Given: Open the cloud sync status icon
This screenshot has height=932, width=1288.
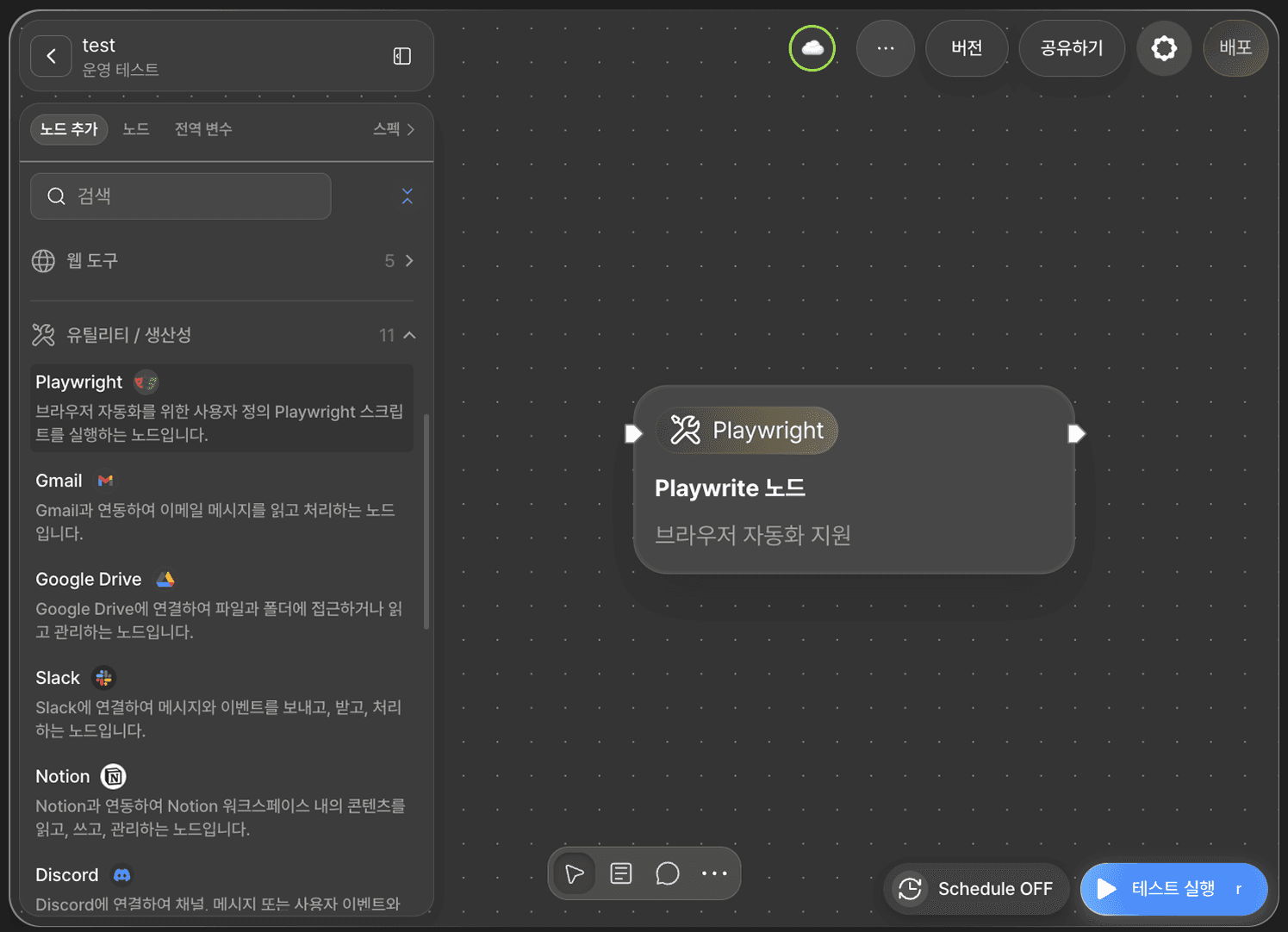Looking at the screenshot, I should pos(812,48).
